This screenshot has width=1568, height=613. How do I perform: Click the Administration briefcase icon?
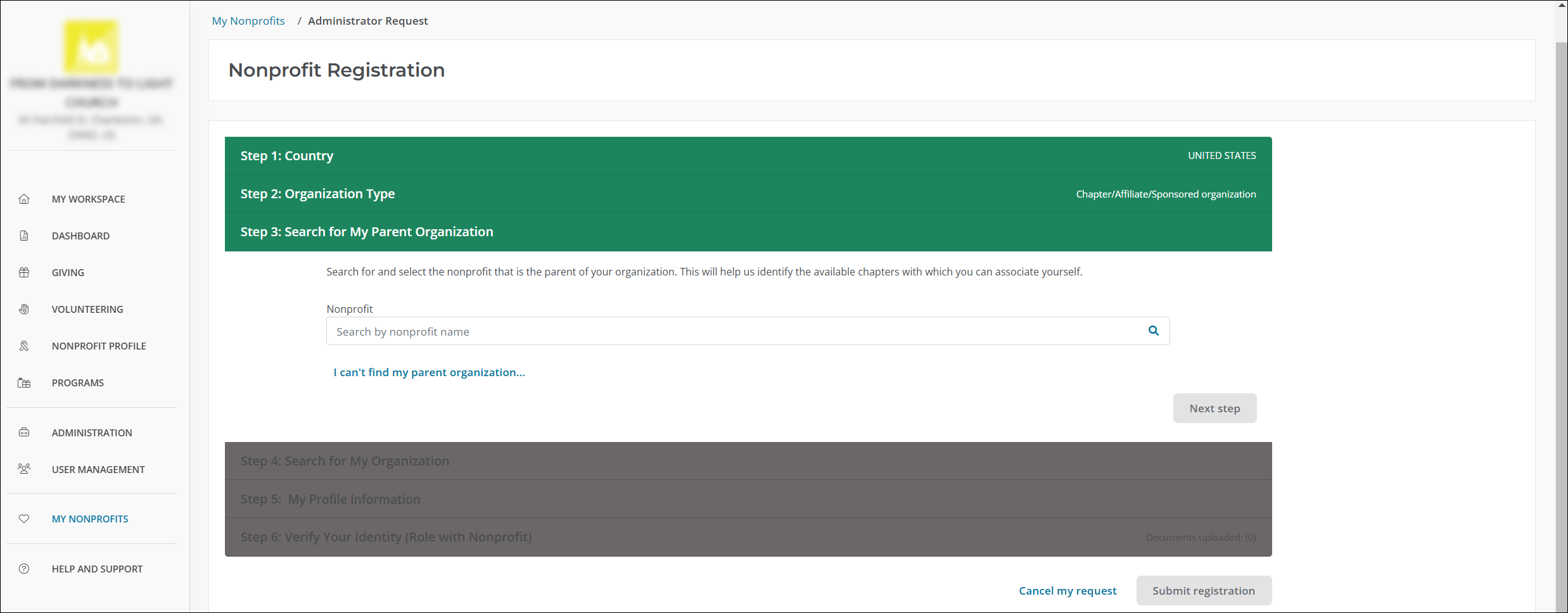pos(24,433)
